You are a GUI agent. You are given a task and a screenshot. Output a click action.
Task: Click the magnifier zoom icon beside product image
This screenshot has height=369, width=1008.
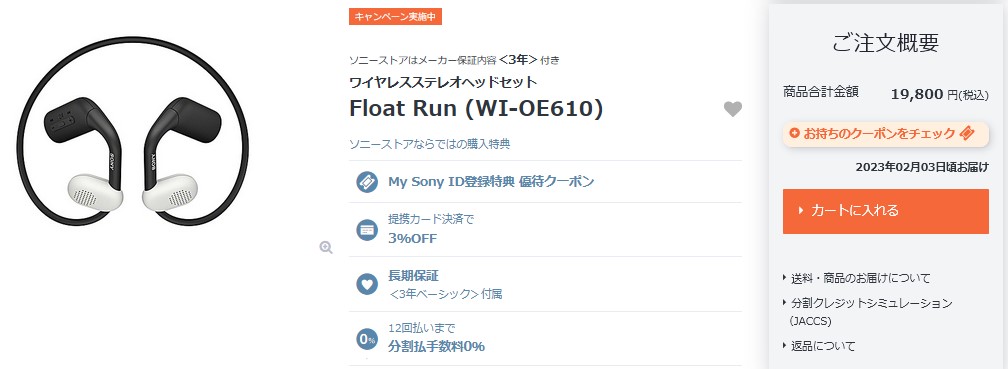point(326,248)
